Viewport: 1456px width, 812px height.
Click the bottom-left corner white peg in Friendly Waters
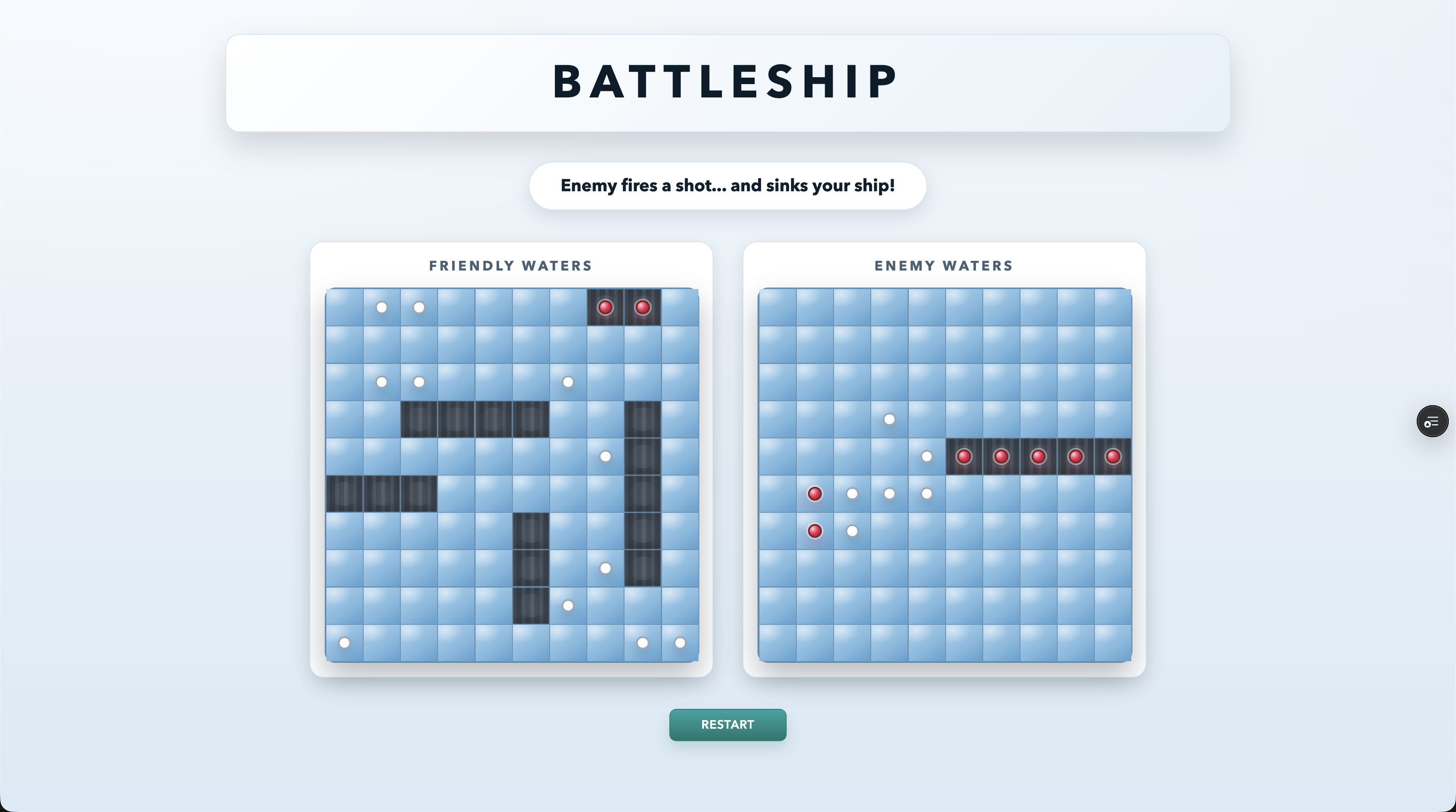click(x=344, y=643)
